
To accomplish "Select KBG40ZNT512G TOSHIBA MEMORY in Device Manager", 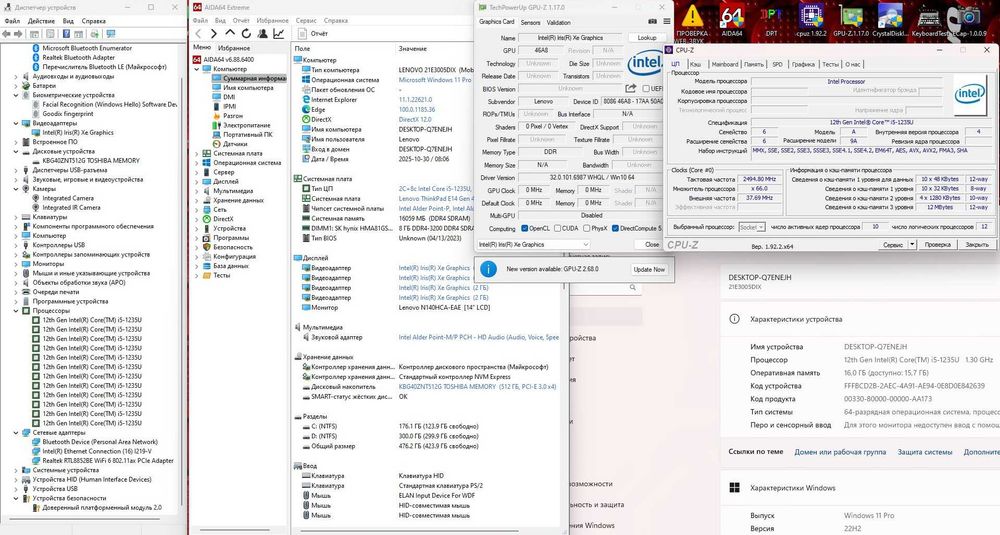I will (91, 161).
